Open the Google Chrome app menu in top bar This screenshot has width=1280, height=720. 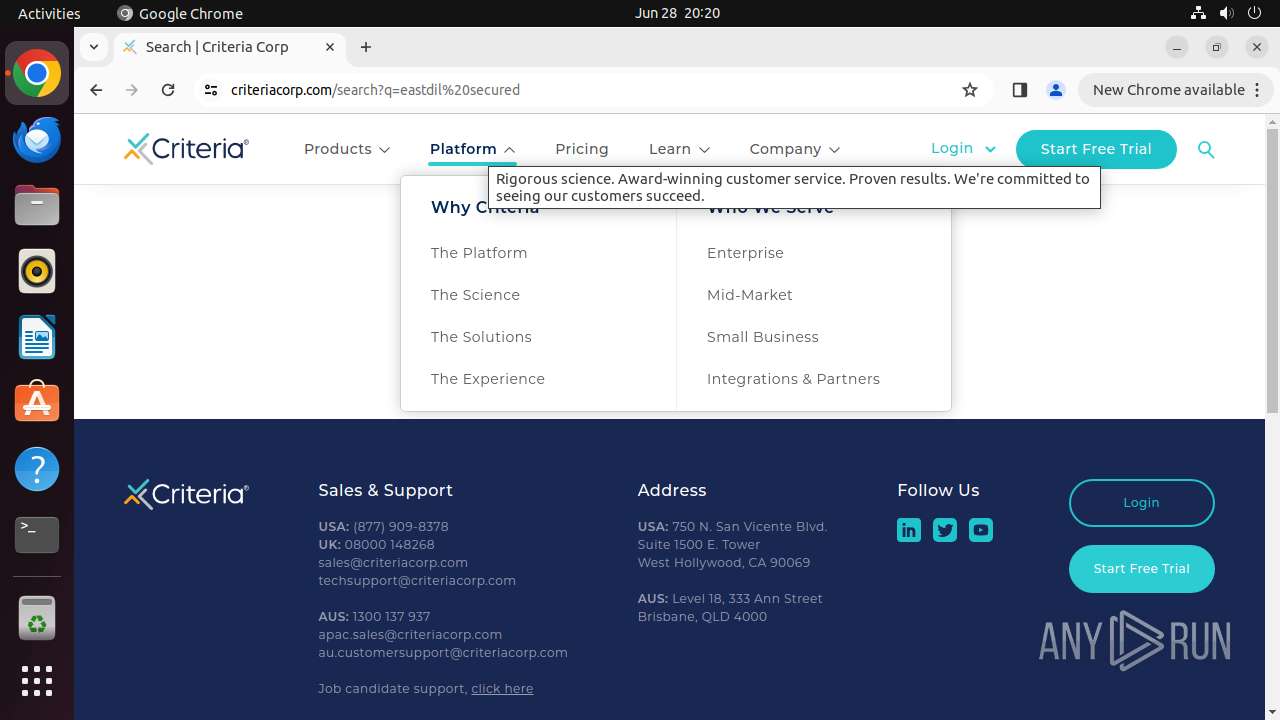[x=180, y=13]
